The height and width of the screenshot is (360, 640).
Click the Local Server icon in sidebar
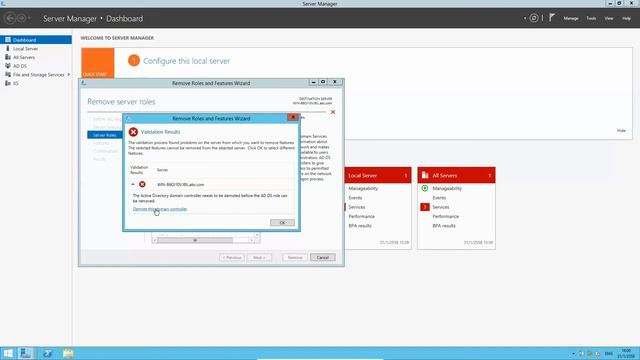[x=8, y=48]
